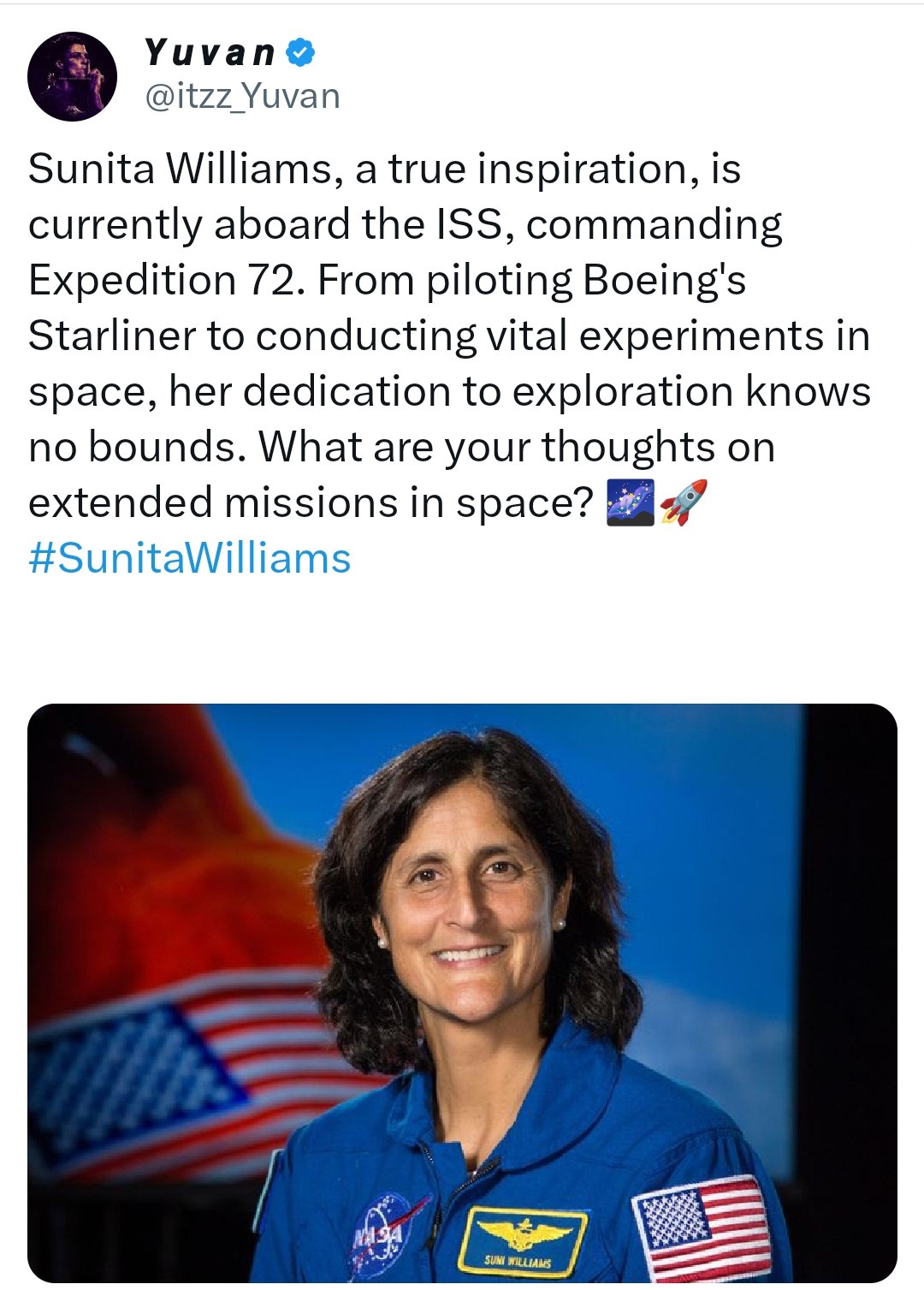The width and height of the screenshot is (924, 1290).
Task: Select the first line of the tweet text
Action: point(387,169)
